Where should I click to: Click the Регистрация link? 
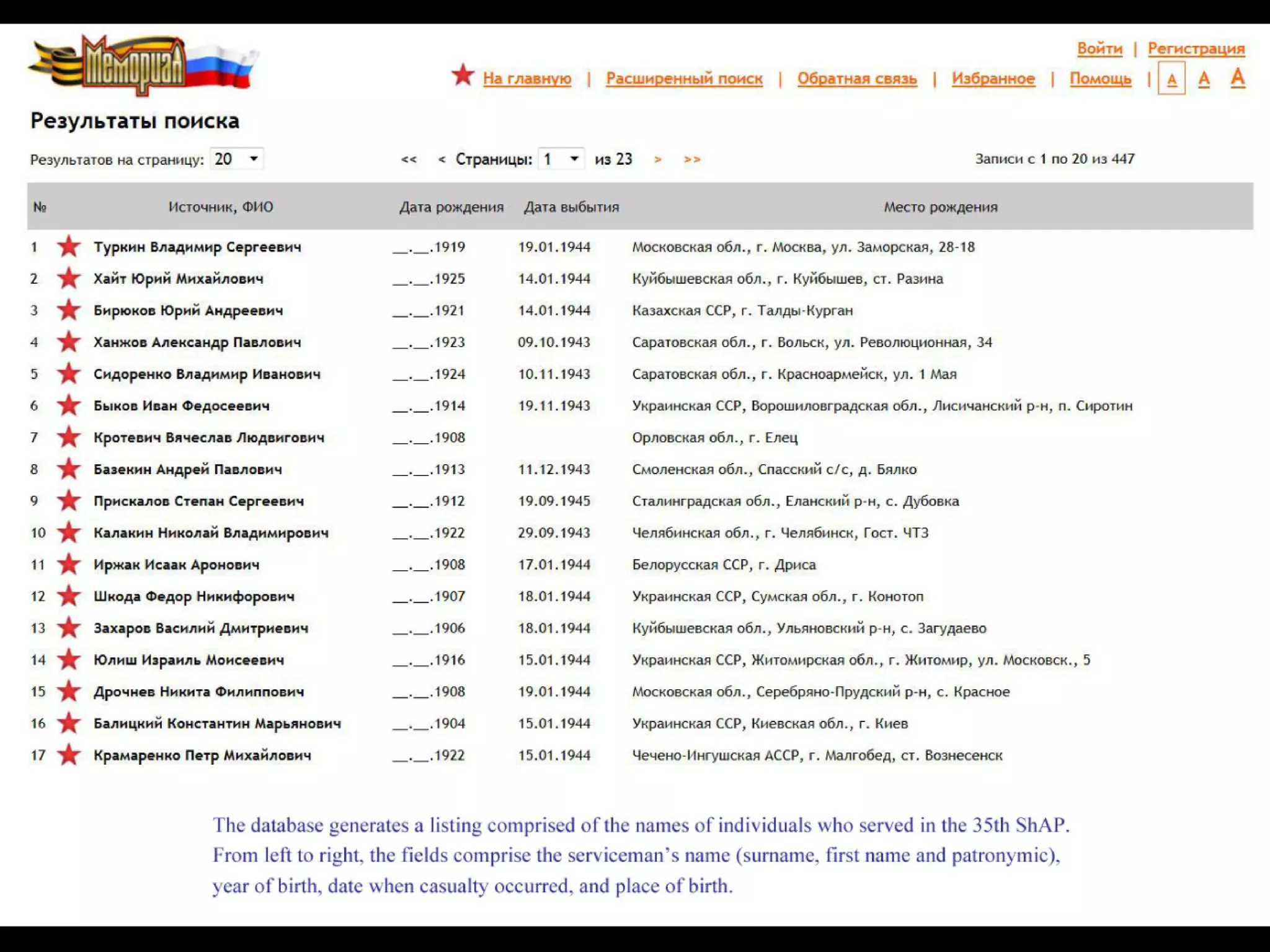pyautogui.click(x=1196, y=48)
